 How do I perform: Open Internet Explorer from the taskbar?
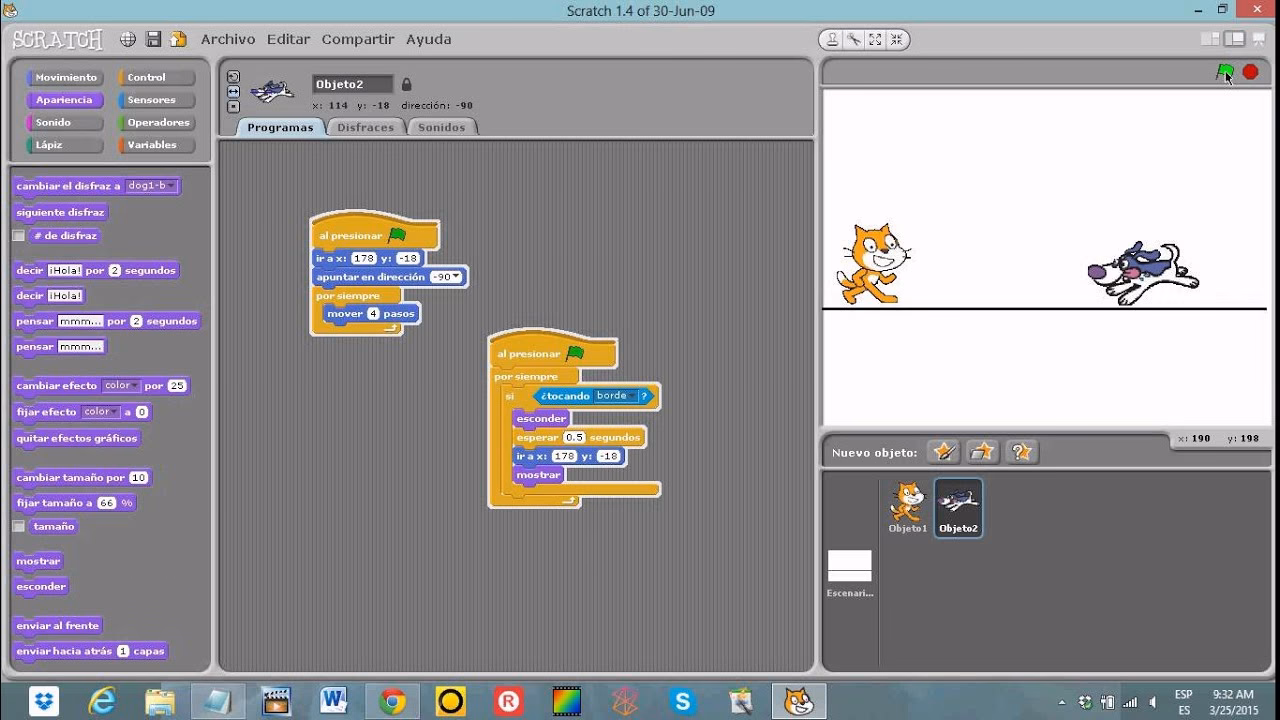101,701
